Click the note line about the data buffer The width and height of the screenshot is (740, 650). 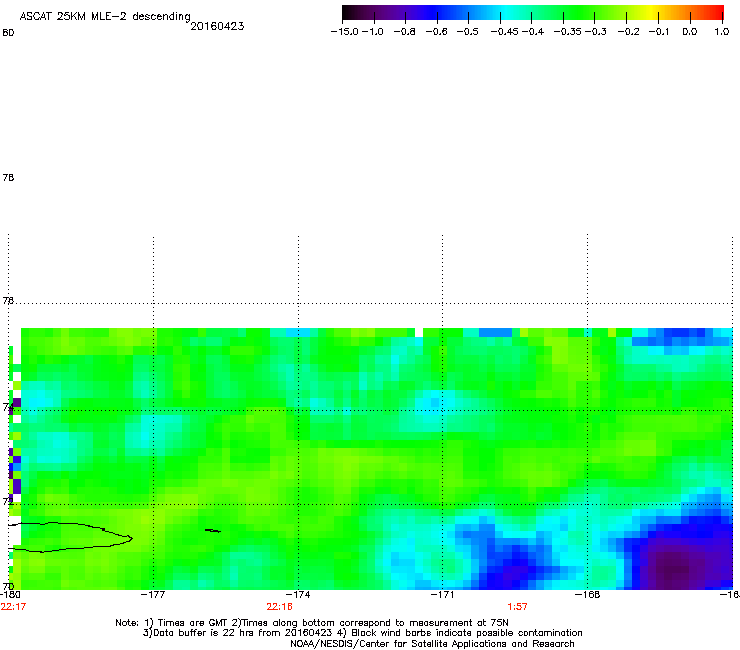(x=362, y=633)
